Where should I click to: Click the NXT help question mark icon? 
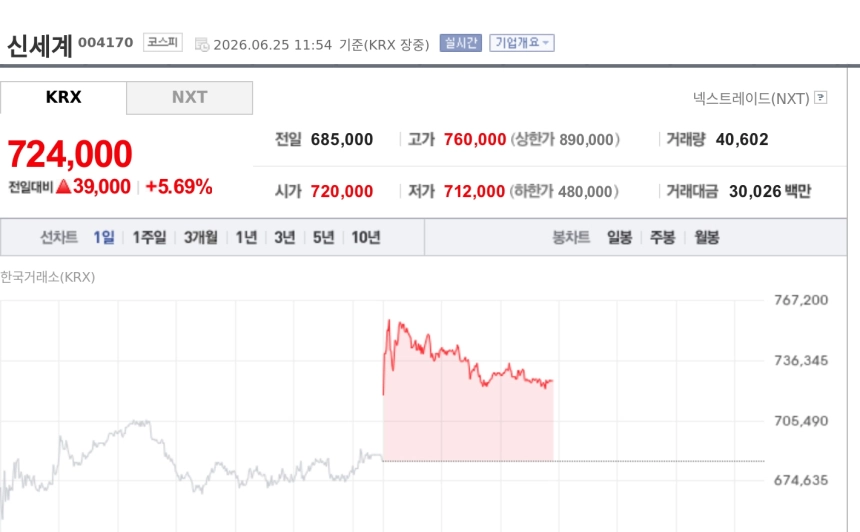[821, 98]
